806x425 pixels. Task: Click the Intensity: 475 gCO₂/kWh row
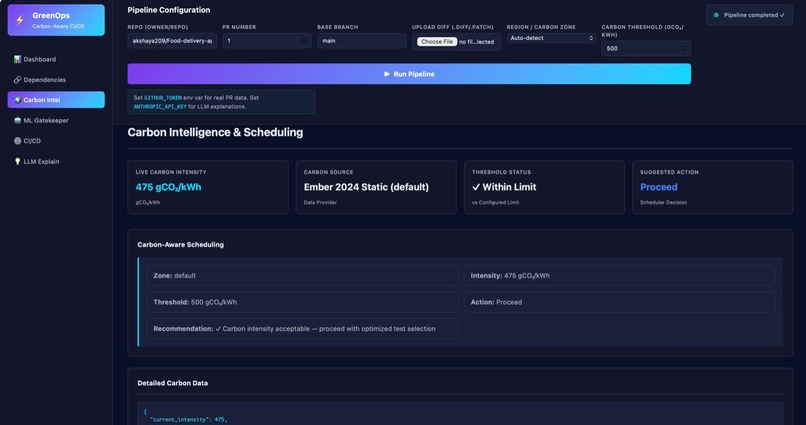[619, 275]
